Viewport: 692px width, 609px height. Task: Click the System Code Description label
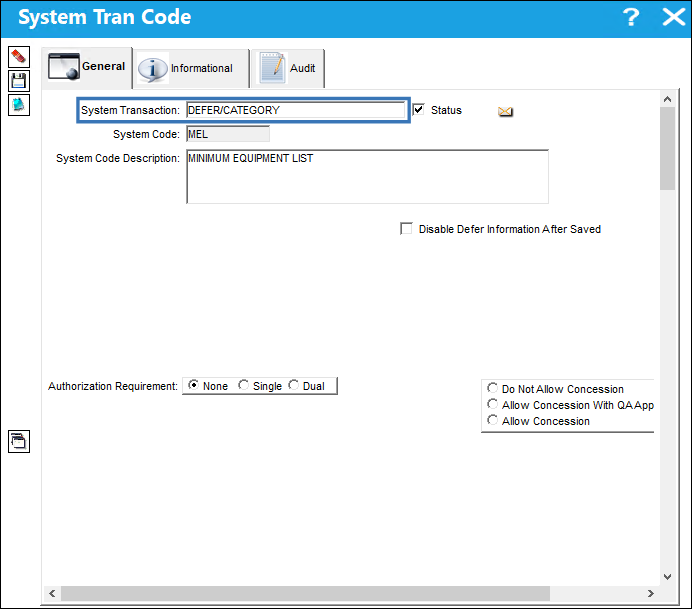pyautogui.click(x=118, y=158)
